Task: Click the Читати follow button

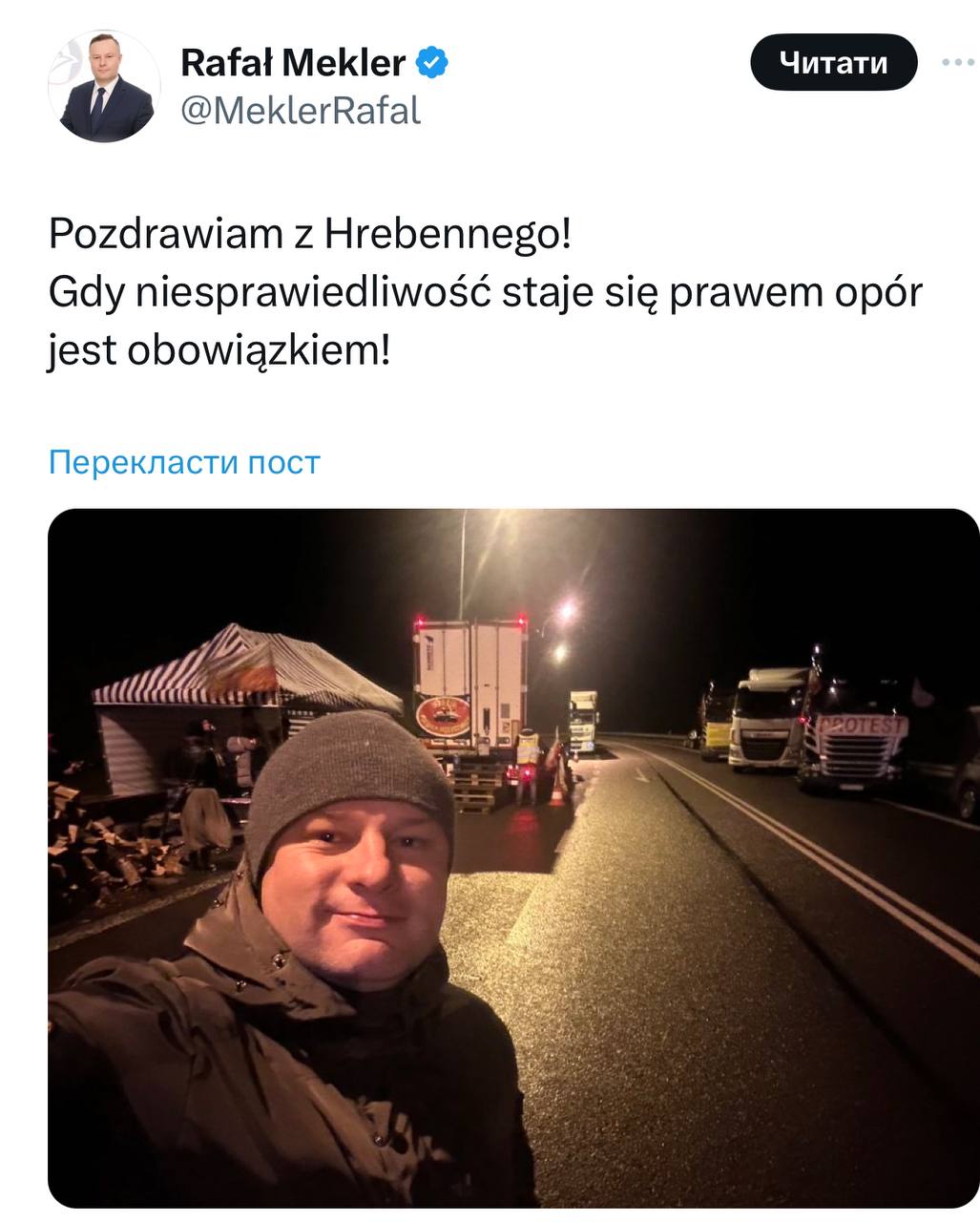Action: pos(834,62)
